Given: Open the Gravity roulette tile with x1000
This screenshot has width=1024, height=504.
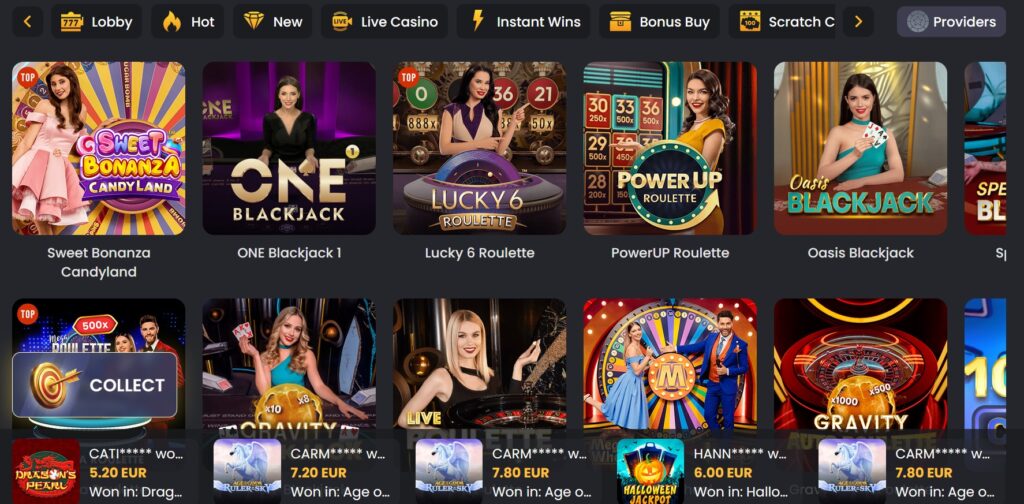Looking at the screenshot, I should coord(861,368).
